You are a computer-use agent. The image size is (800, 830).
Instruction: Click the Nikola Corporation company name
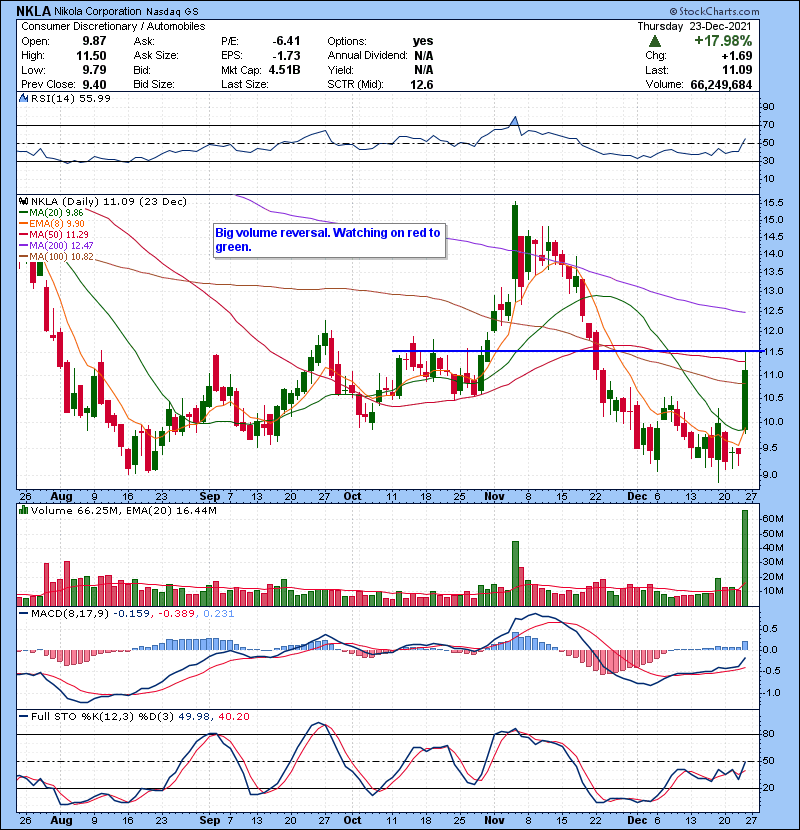pyautogui.click(x=98, y=11)
